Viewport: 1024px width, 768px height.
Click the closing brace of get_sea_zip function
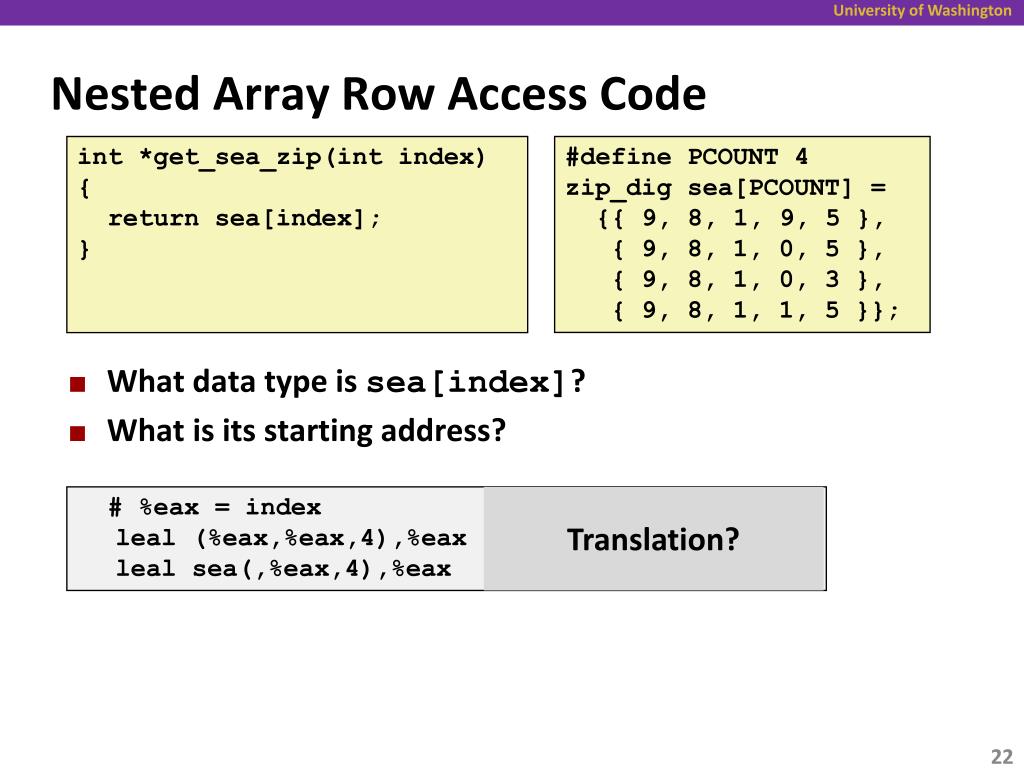pyautogui.click(x=84, y=249)
